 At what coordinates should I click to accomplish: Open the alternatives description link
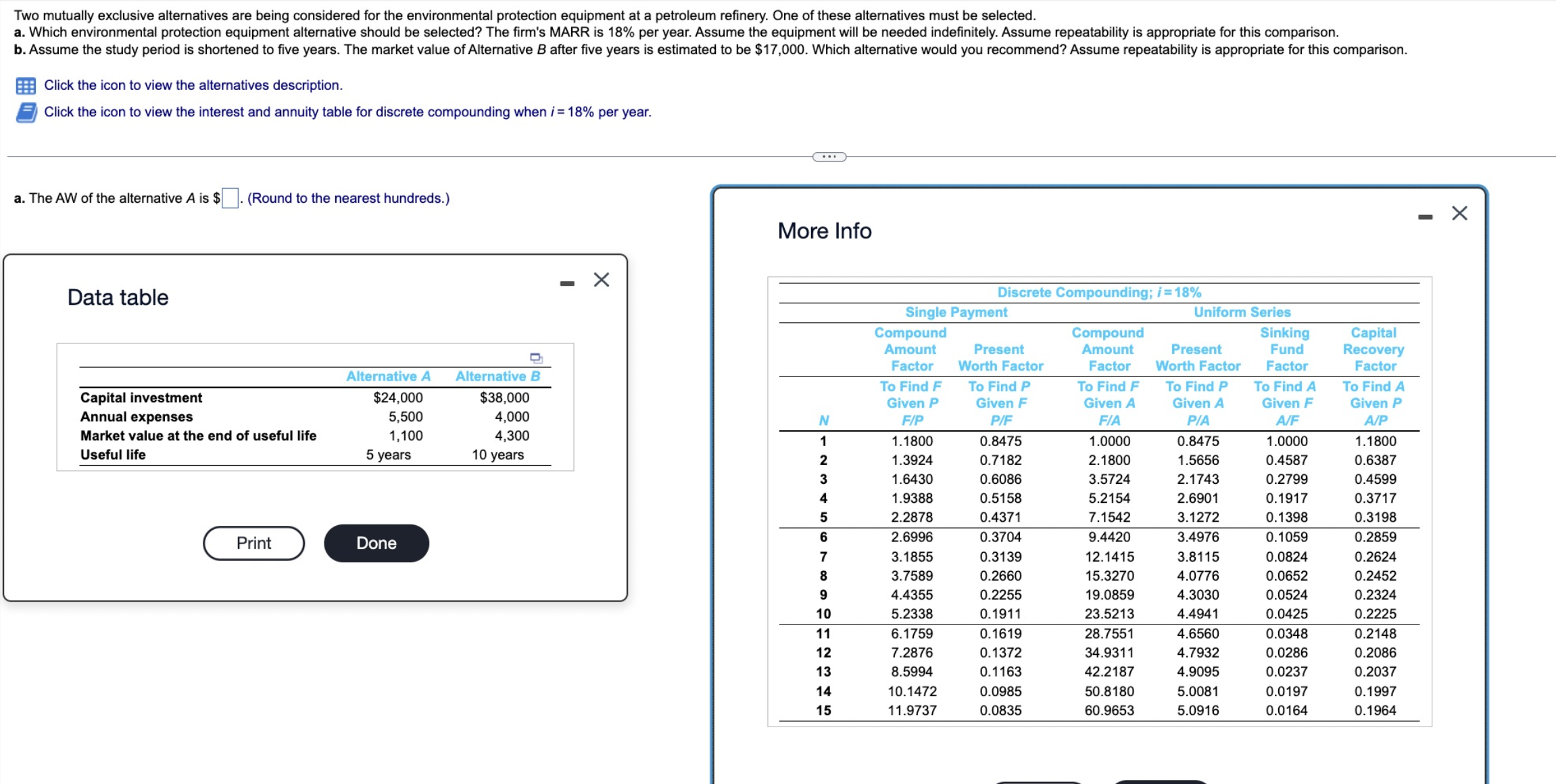click(193, 85)
